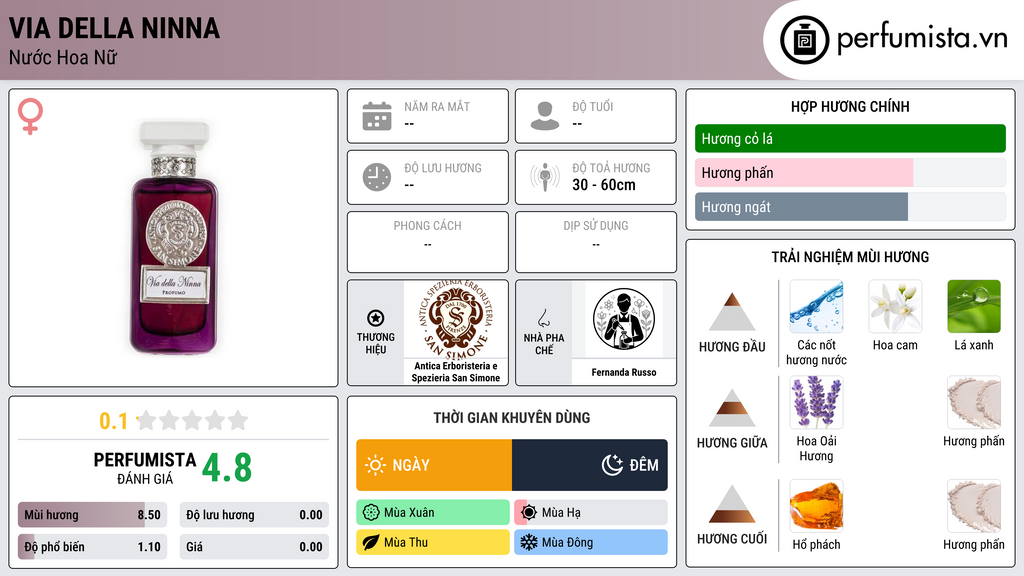Image resolution: width=1024 pixels, height=576 pixels.
Task: Click the Các nốt hương nước water image
Action: click(x=816, y=306)
